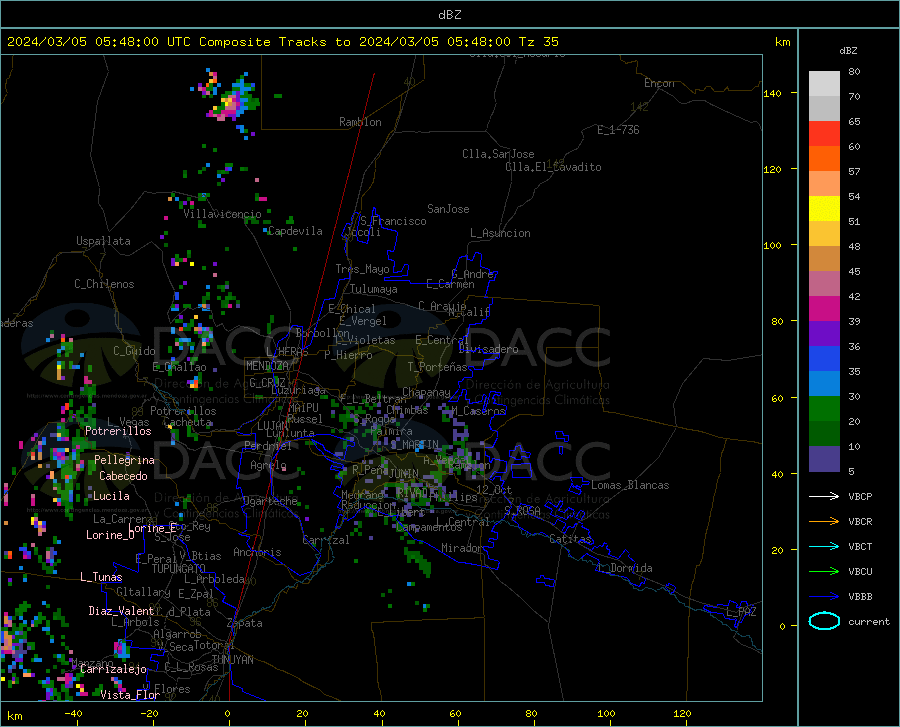Image resolution: width=900 pixels, height=727 pixels.
Task: Click the 'Ramblon' place label
Action: [x=360, y=122]
